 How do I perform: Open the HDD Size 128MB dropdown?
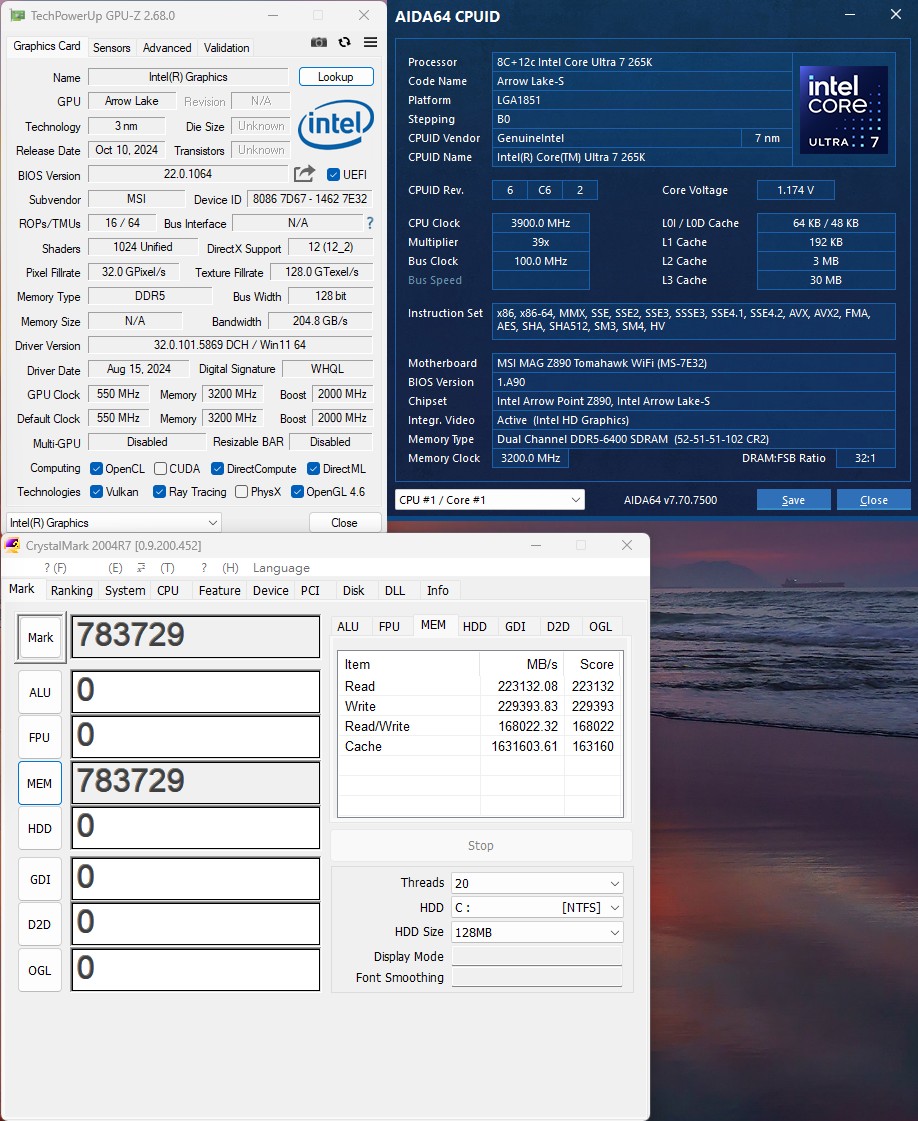tap(537, 932)
